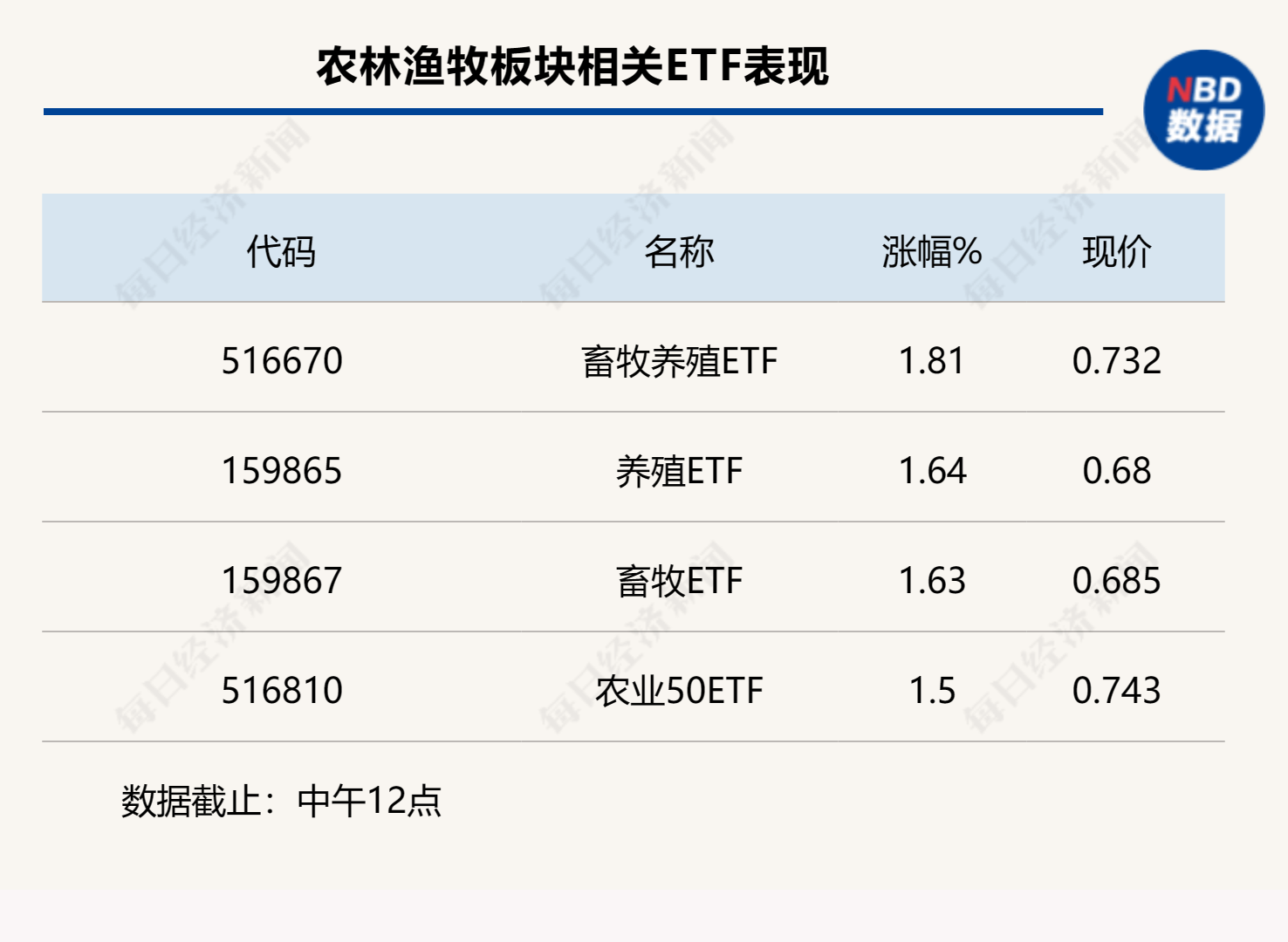Screen dimensions: 1288x942
Task: Click the 0.732 price value
Action: click(x=1116, y=361)
